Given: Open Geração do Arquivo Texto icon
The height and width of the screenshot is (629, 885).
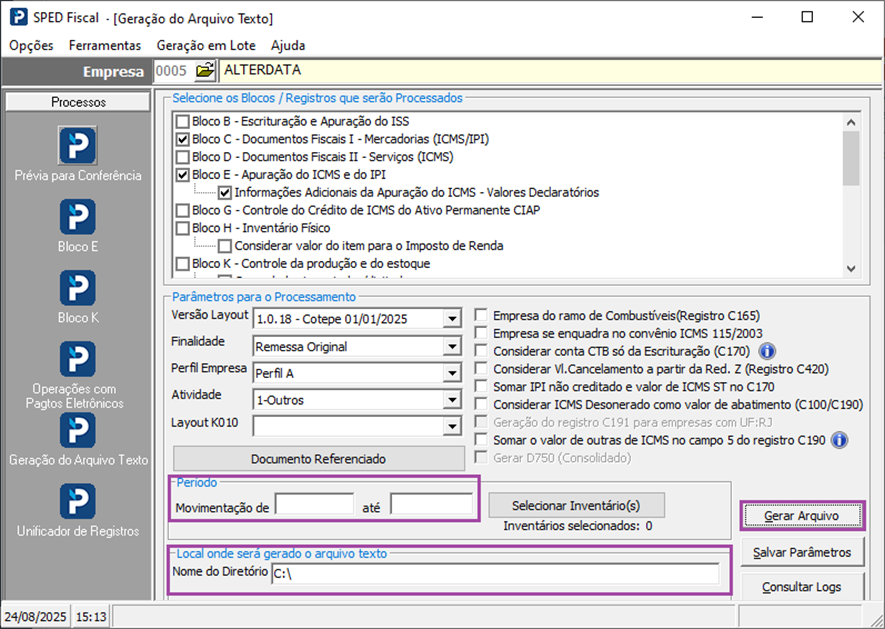Looking at the screenshot, I should [x=77, y=431].
